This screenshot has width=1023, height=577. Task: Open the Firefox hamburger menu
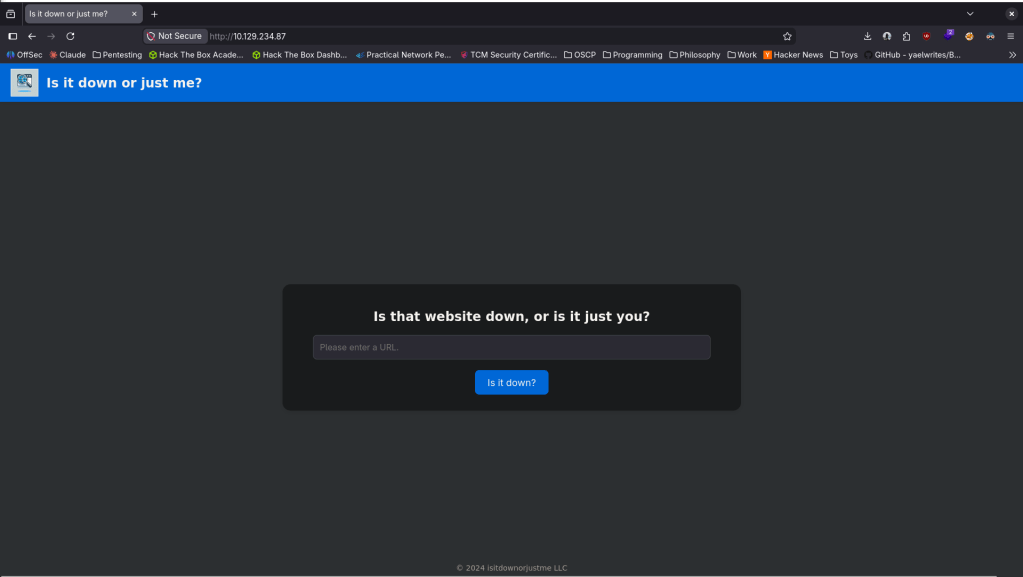[x=1010, y=36]
